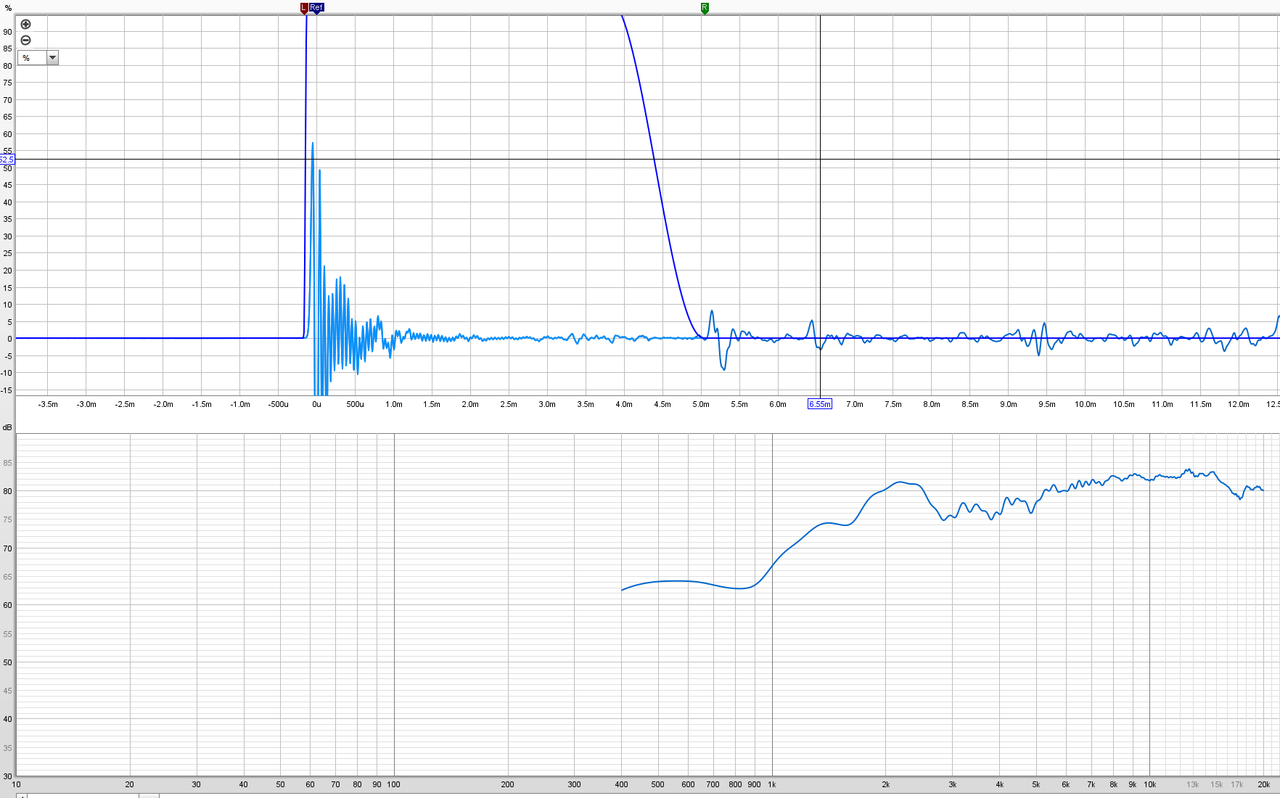The height and width of the screenshot is (798, 1280).
Task: Select the blue Ref marker
Action: pyautogui.click(x=317, y=7)
